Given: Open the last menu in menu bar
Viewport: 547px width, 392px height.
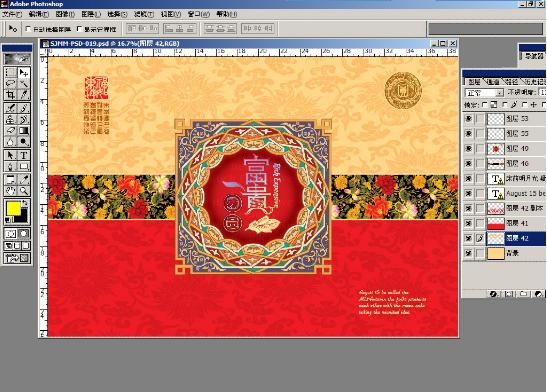Looking at the screenshot, I should click(226, 14).
